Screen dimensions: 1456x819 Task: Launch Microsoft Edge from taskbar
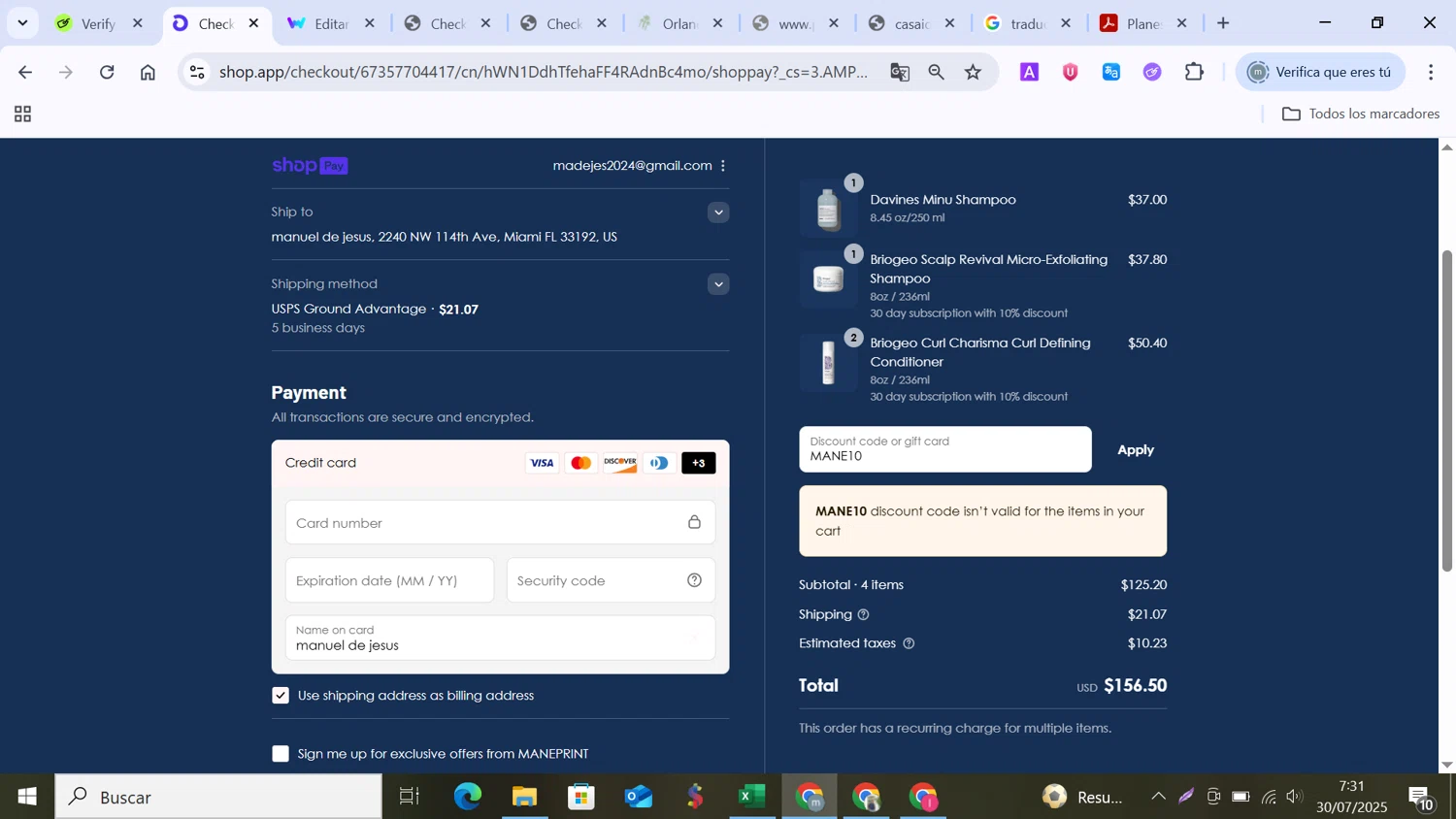(x=467, y=797)
